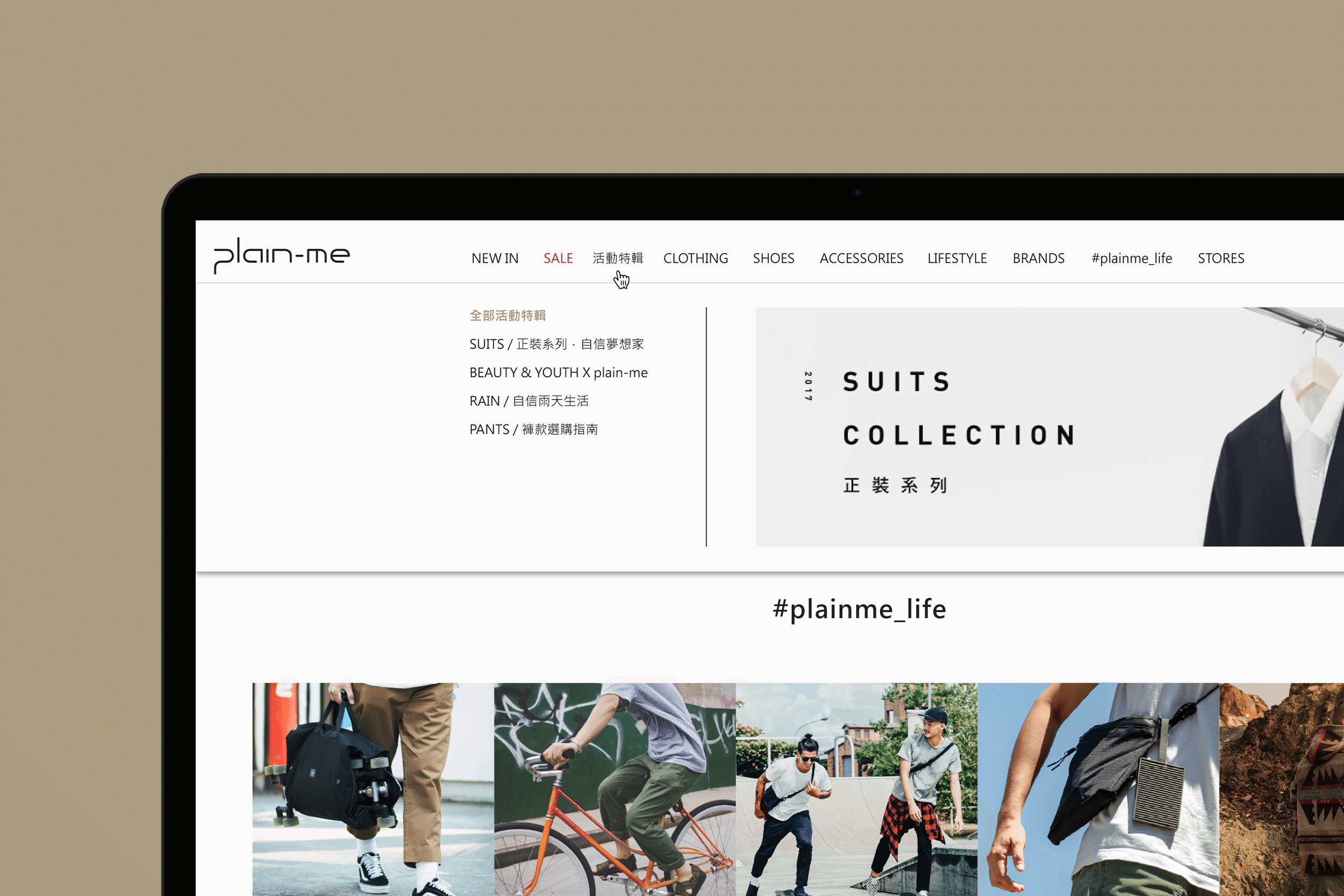
Task: Open #plainme_life in the navigation bar
Action: (x=1132, y=259)
